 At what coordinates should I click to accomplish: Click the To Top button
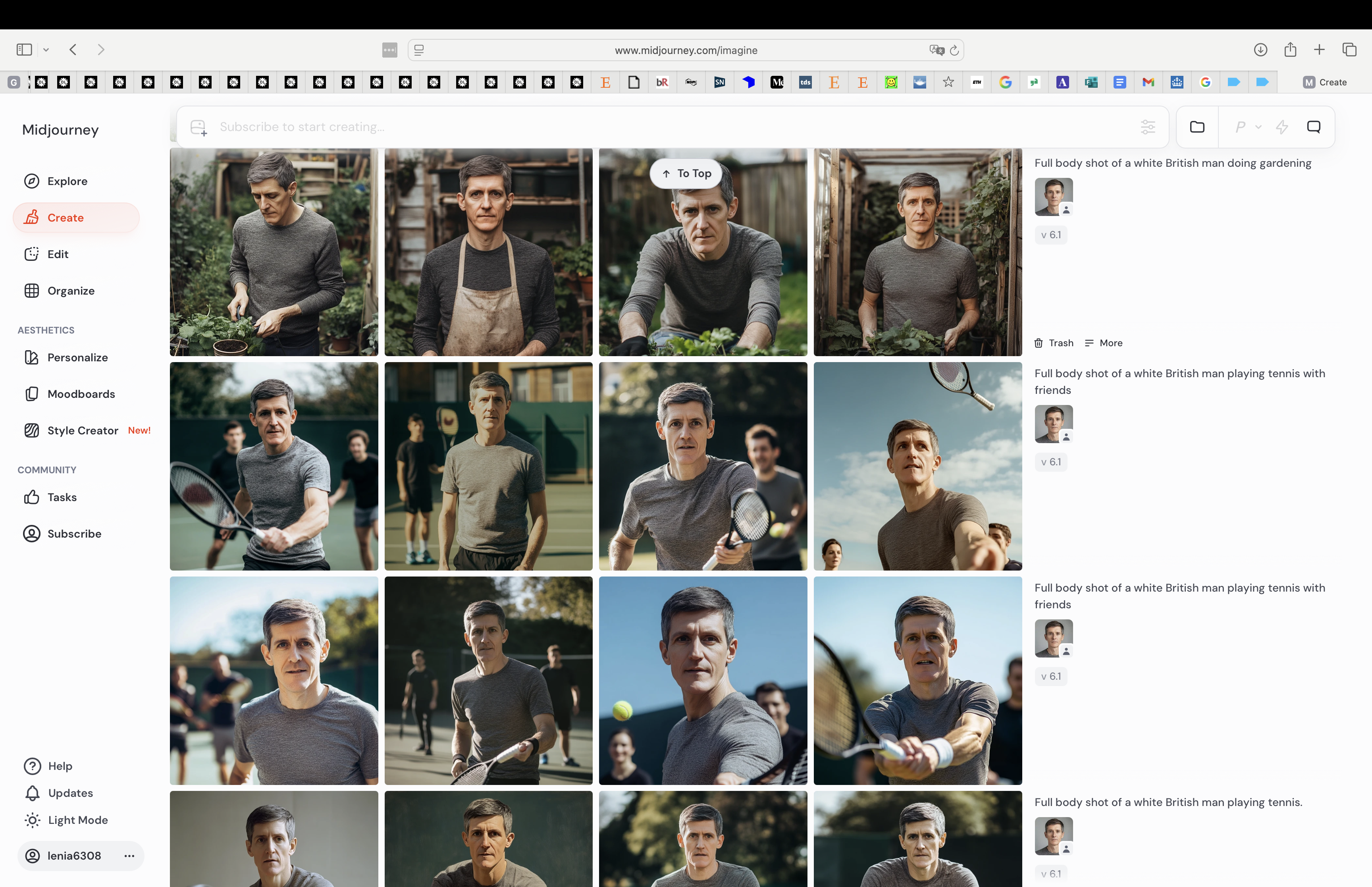[x=686, y=174]
